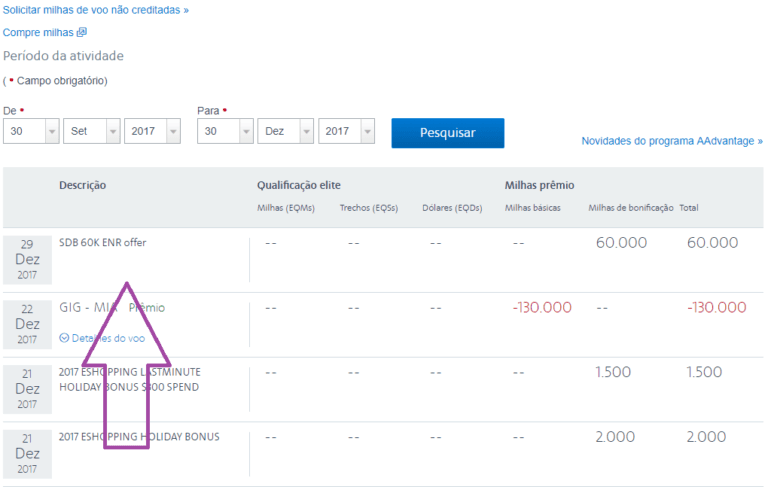Open the De month dropdown showing Set

pos(92,131)
